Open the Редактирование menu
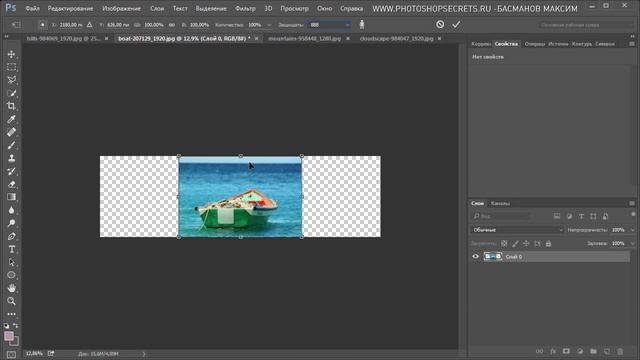640x360 pixels. tap(70, 9)
